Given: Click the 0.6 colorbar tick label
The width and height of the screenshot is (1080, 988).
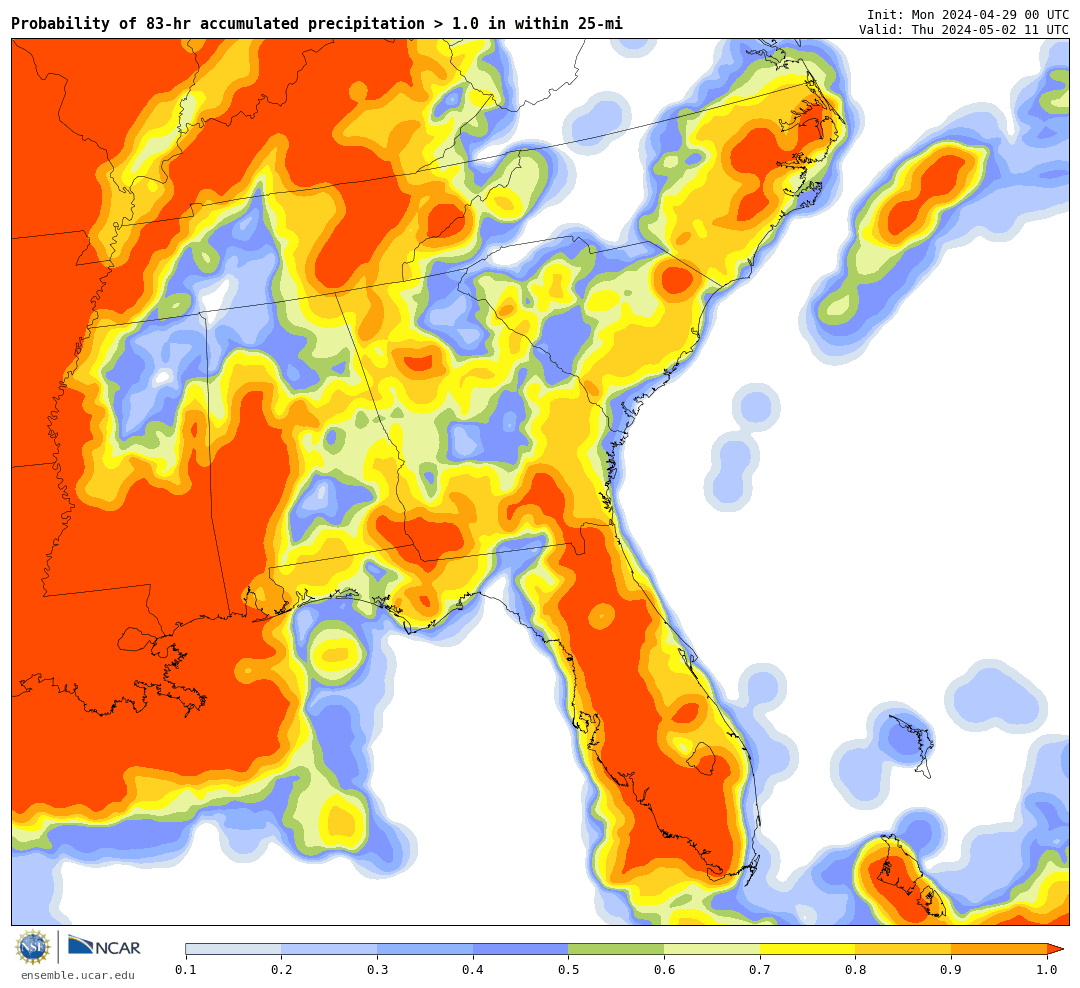Looking at the screenshot, I should click(665, 970).
